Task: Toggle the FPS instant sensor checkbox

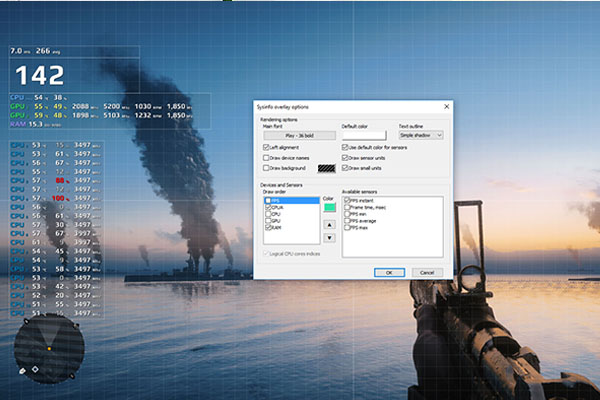Action: (x=347, y=200)
